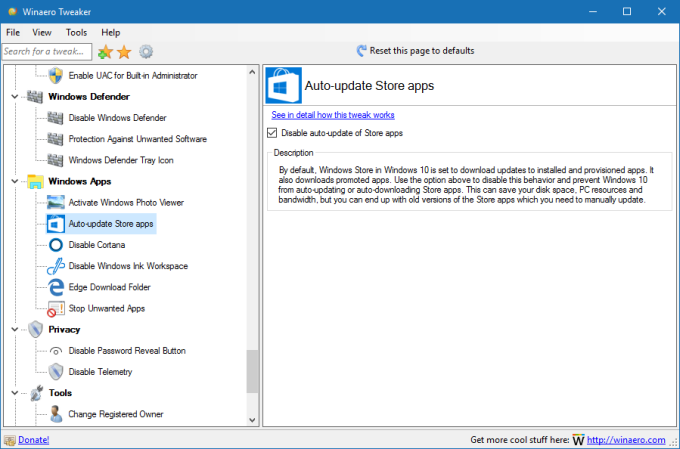Toggle Disable auto-update of Store apps checkbox
Image resolution: width=680 pixels, height=449 pixels.
[x=273, y=133]
